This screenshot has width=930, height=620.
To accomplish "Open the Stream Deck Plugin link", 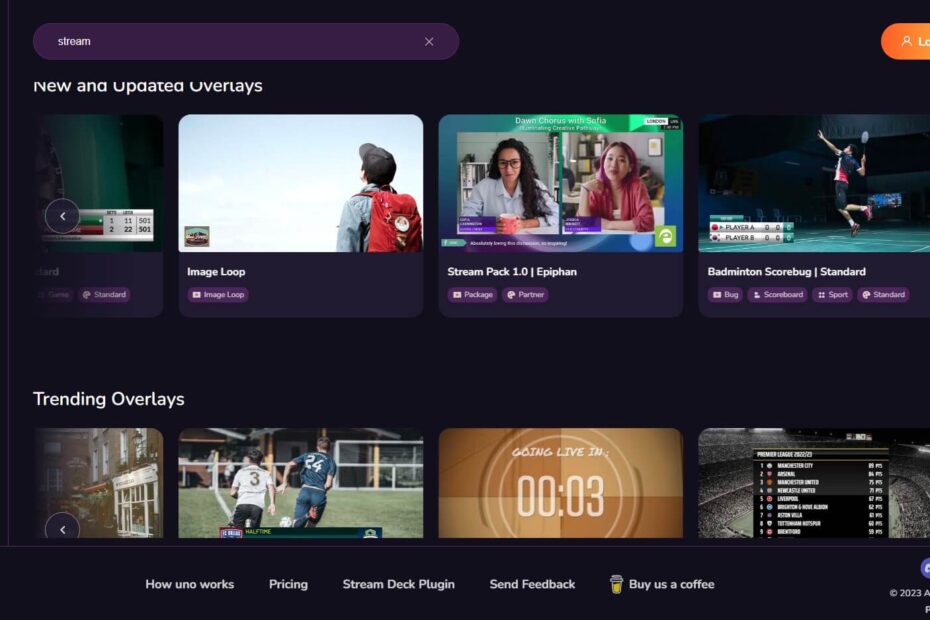I will (x=398, y=584).
